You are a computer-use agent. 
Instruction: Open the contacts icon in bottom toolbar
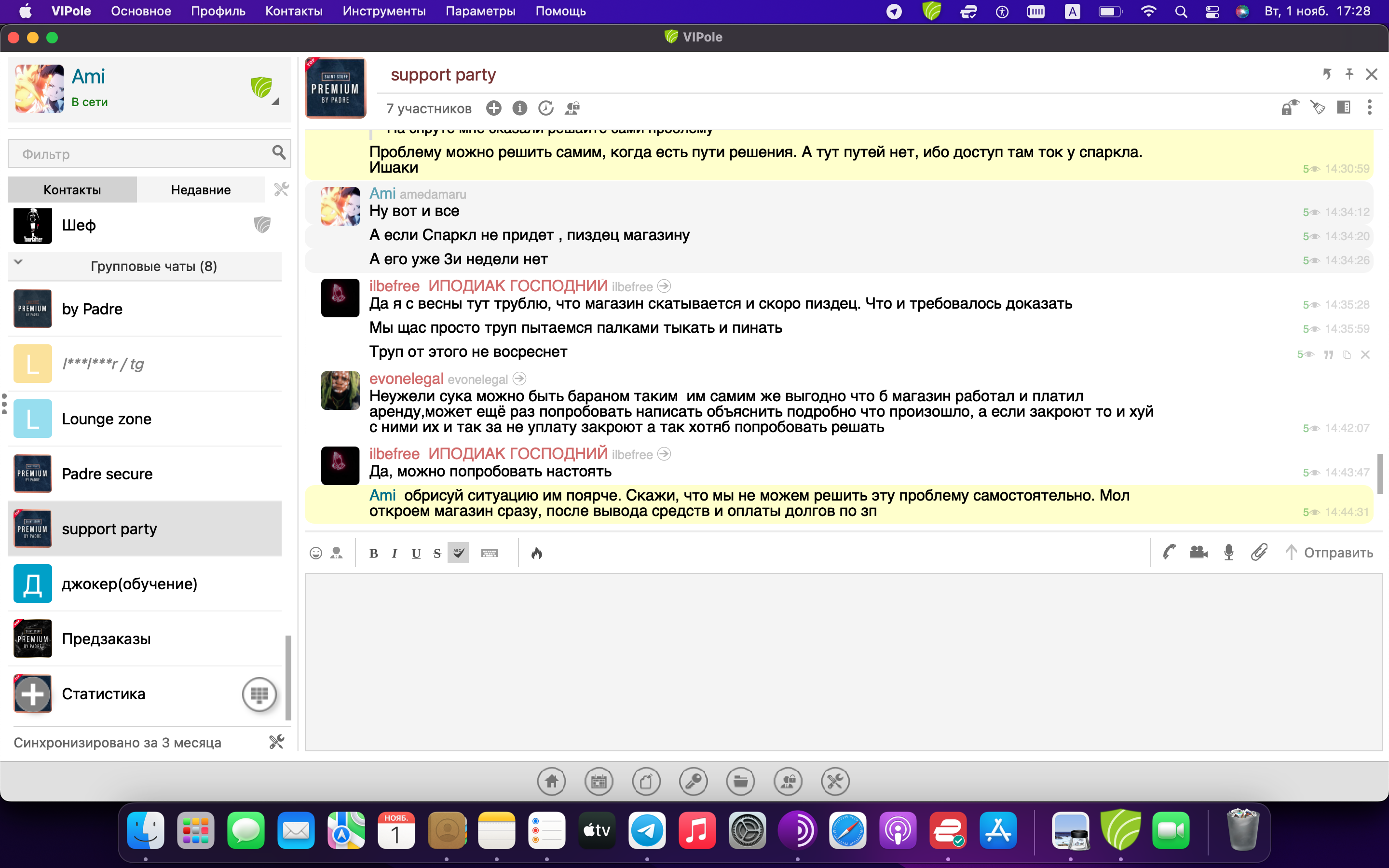(x=788, y=781)
